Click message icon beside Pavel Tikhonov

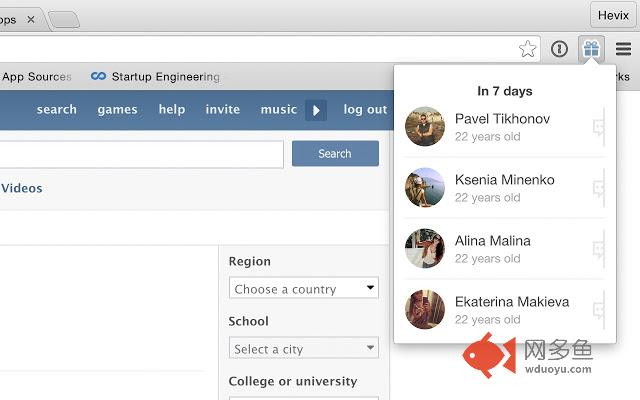tap(599, 127)
